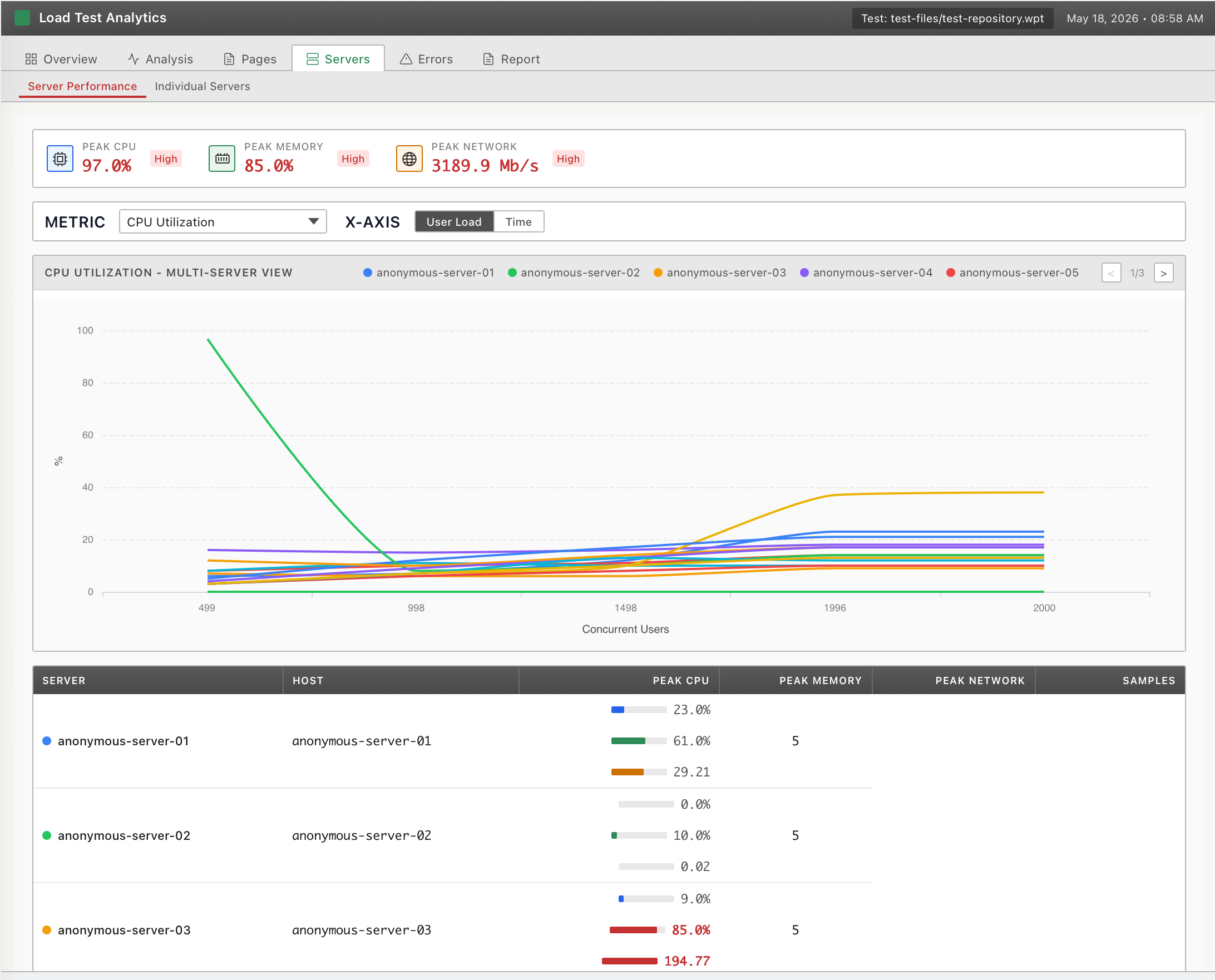This screenshot has height=980, width=1215.
Task: Select the Servers tab
Action: tap(338, 60)
